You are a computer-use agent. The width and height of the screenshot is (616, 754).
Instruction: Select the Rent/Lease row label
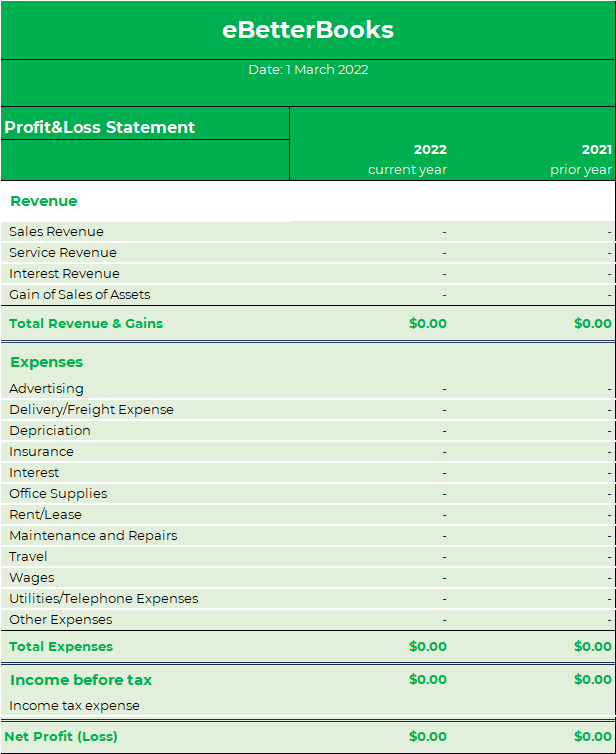45,515
